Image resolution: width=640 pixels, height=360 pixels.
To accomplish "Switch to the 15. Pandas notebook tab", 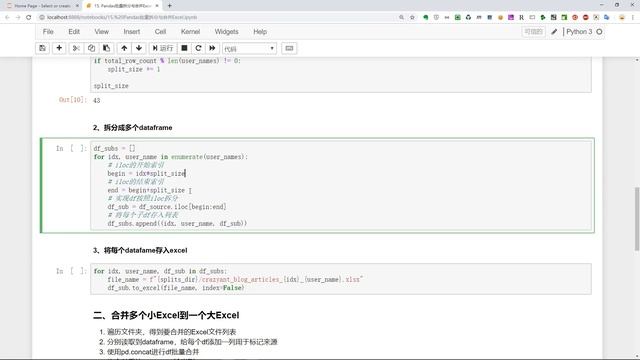I will pyautogui.click(x=121, y=6).
